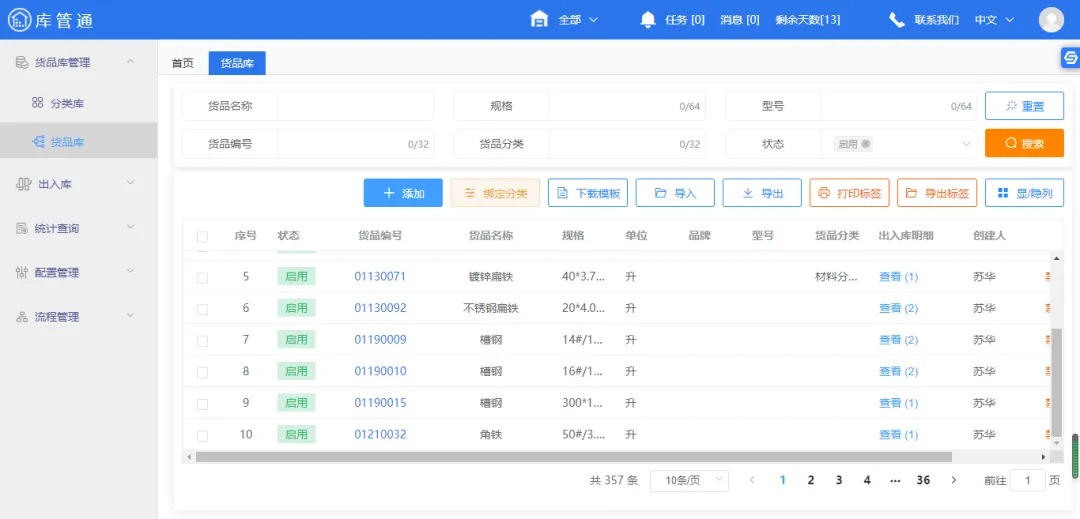1080x519 pixels.
Task: Click 下载模板 template download button
Action: [588, 193]
